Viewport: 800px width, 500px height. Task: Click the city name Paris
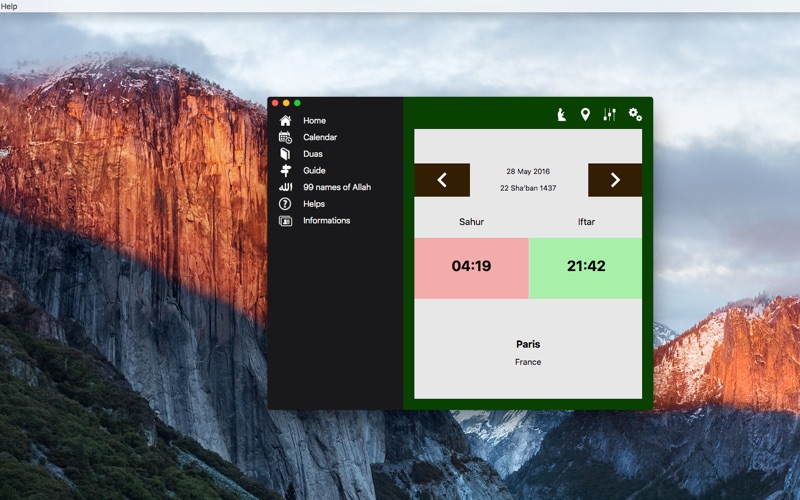528,344
